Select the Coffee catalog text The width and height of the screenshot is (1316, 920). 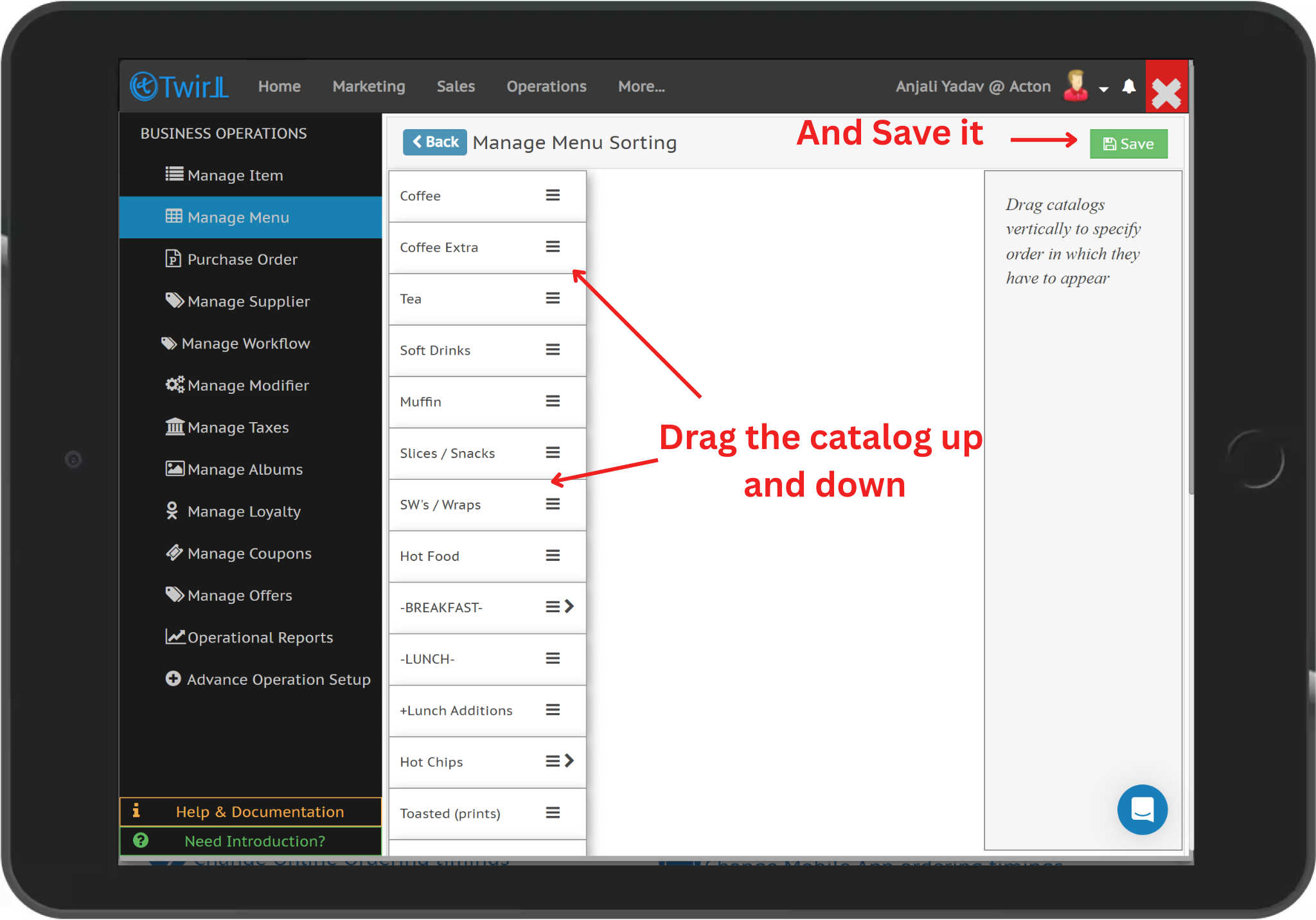(420, 196)
